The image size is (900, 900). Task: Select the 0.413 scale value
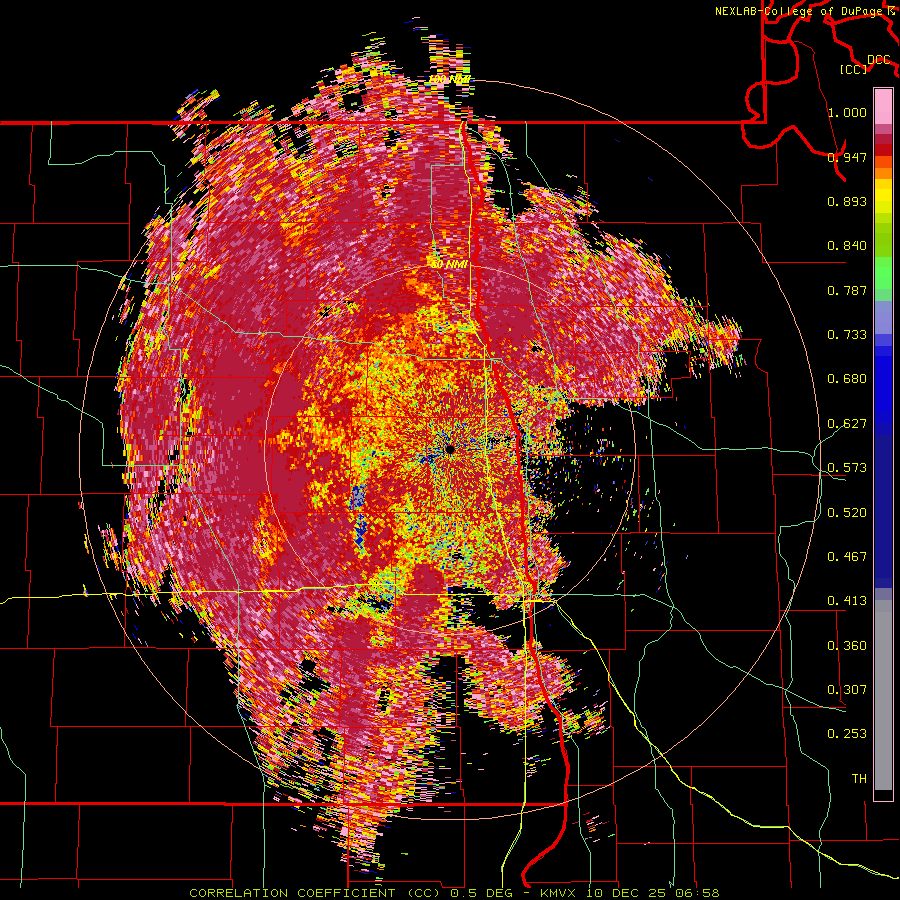pyautogui.click(x=847, y=601)
